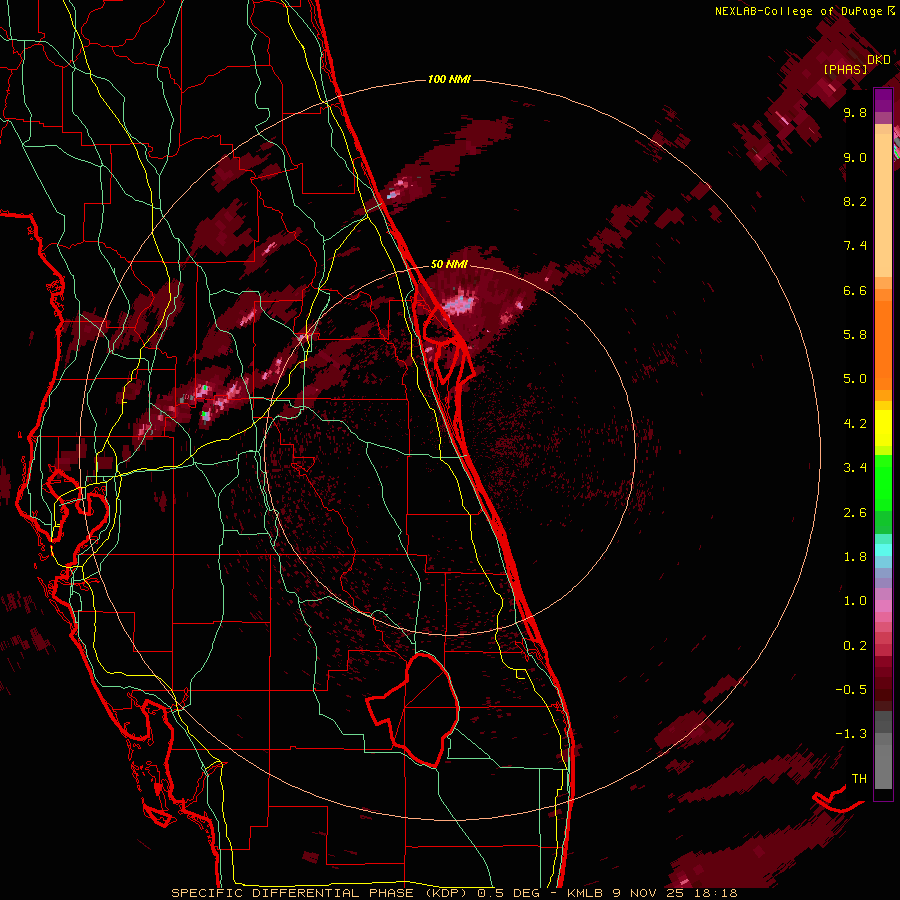Click the -1.3 legend value
This screenshot has height=900, width=900.
point(851,734)
